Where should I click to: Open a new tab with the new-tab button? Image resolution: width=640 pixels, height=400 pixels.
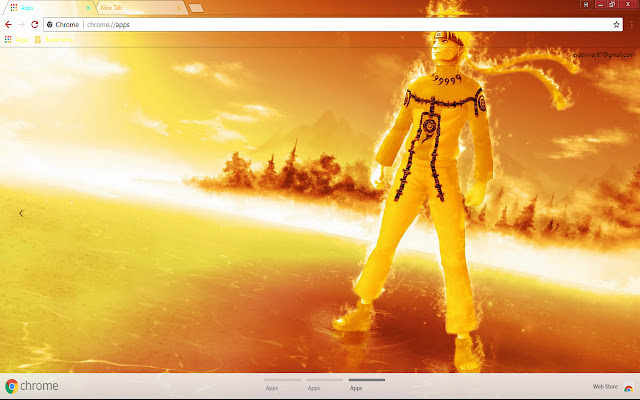click(196, 8)
